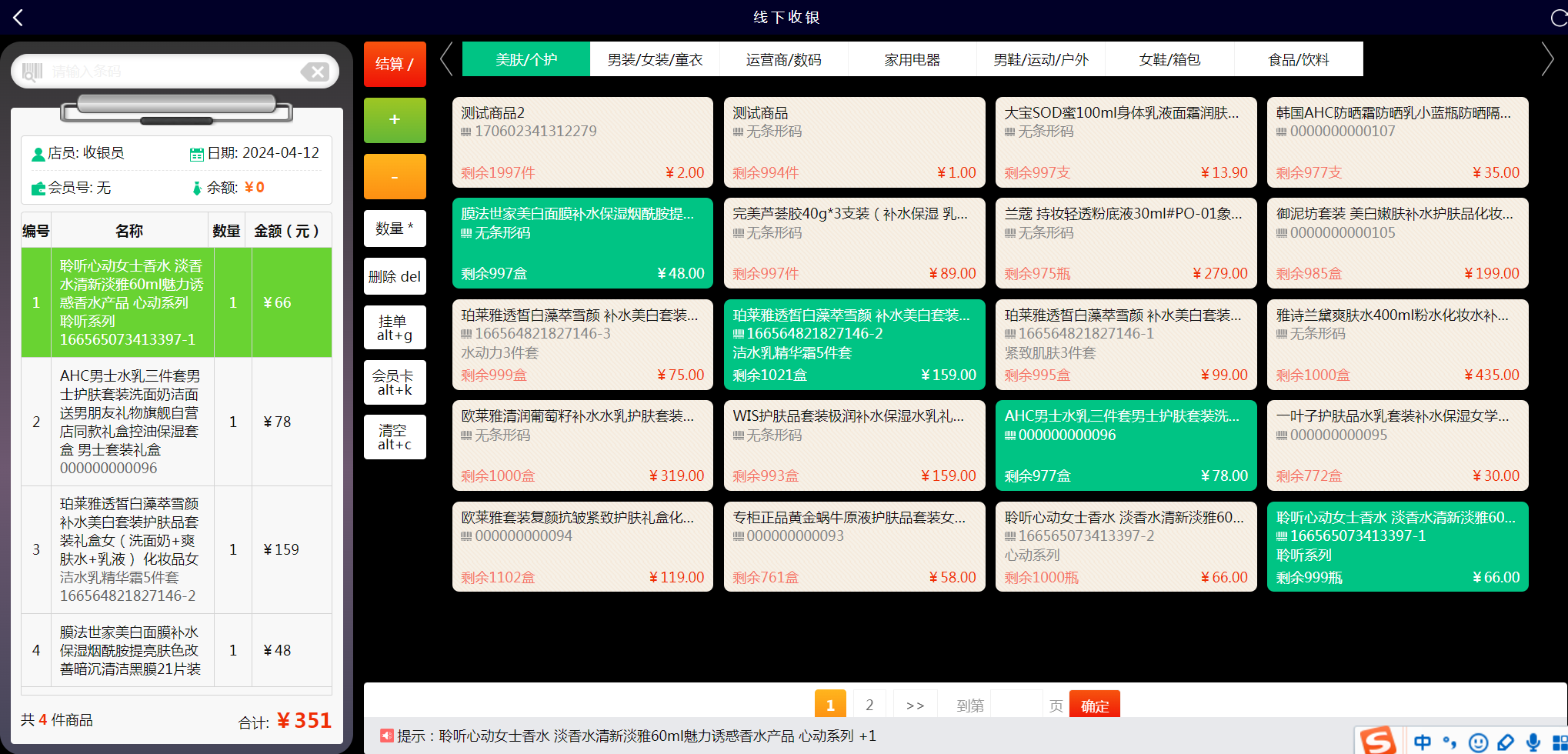Open the emoji icon in the IME toolbar
Screen dimensions: 1568x754
pos(1478,742)
